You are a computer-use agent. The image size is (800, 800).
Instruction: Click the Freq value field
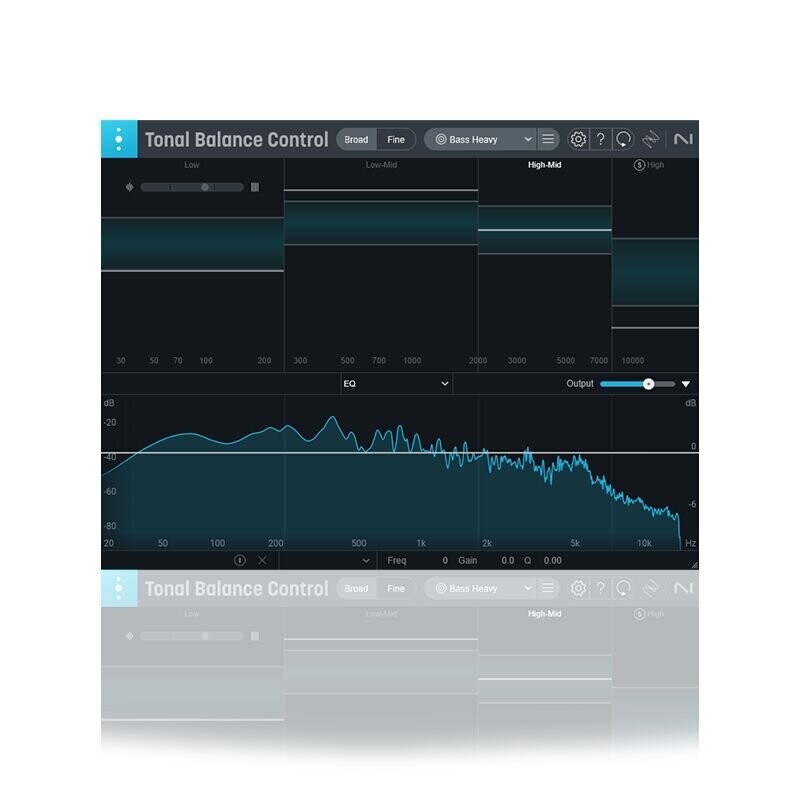[444, 560]
